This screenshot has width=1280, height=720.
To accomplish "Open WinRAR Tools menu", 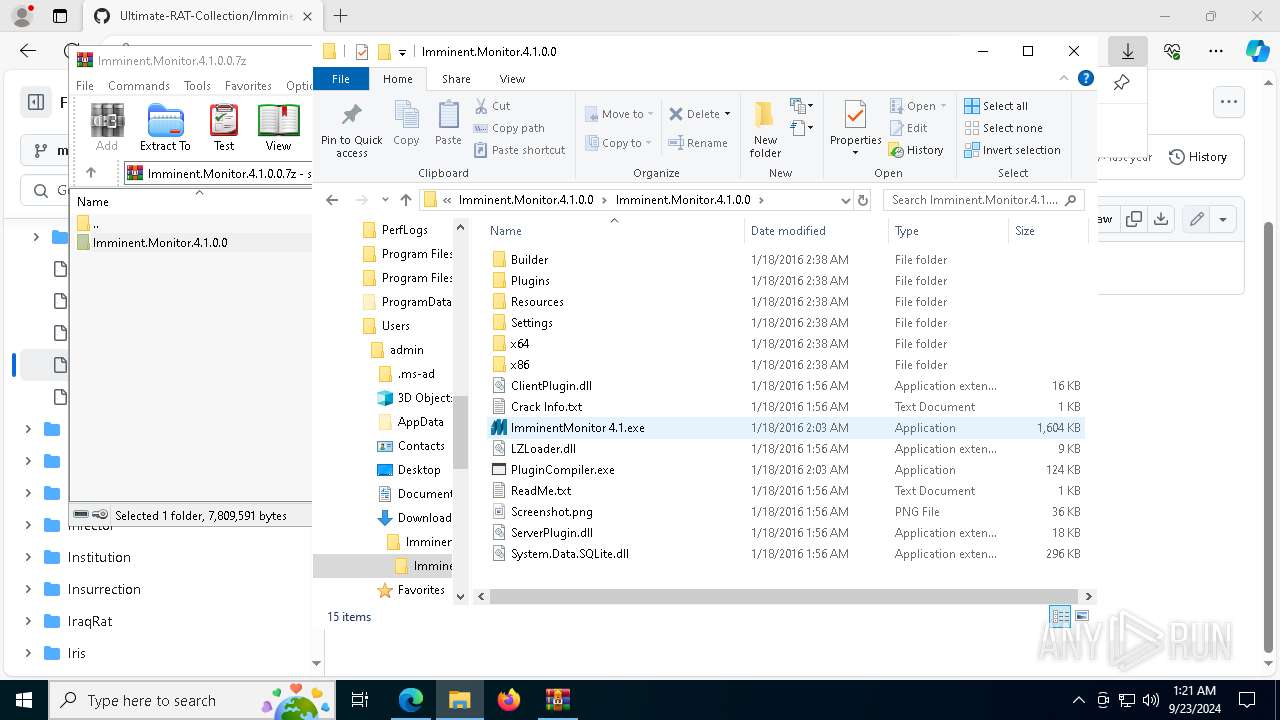I will coord(197,86).
